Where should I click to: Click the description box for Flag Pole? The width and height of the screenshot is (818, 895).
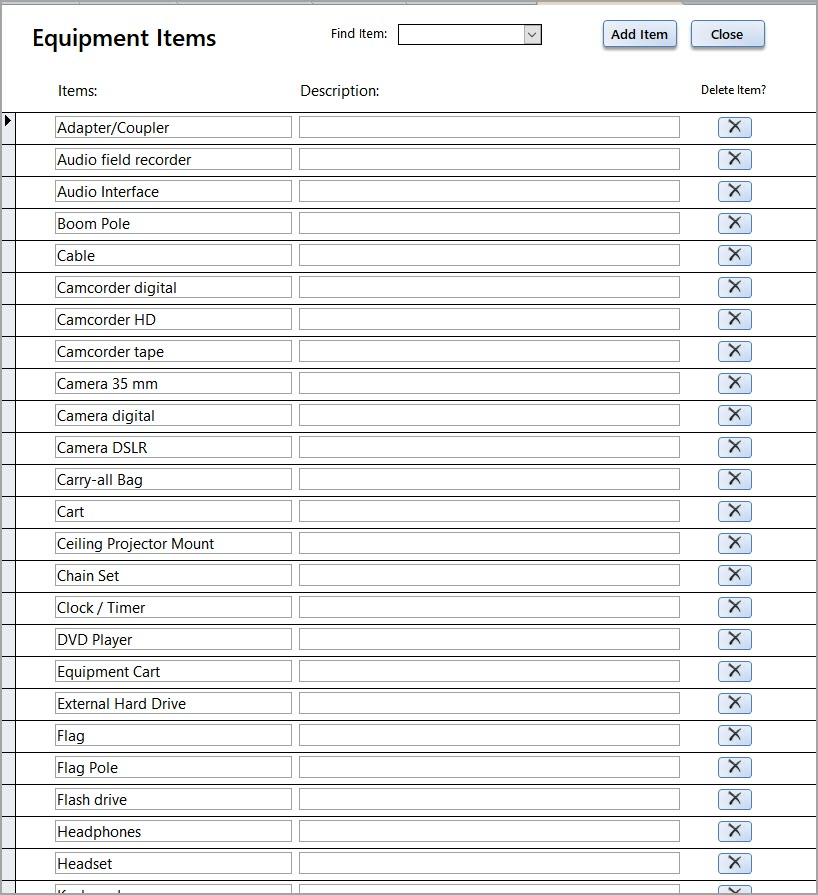[489, 767]
